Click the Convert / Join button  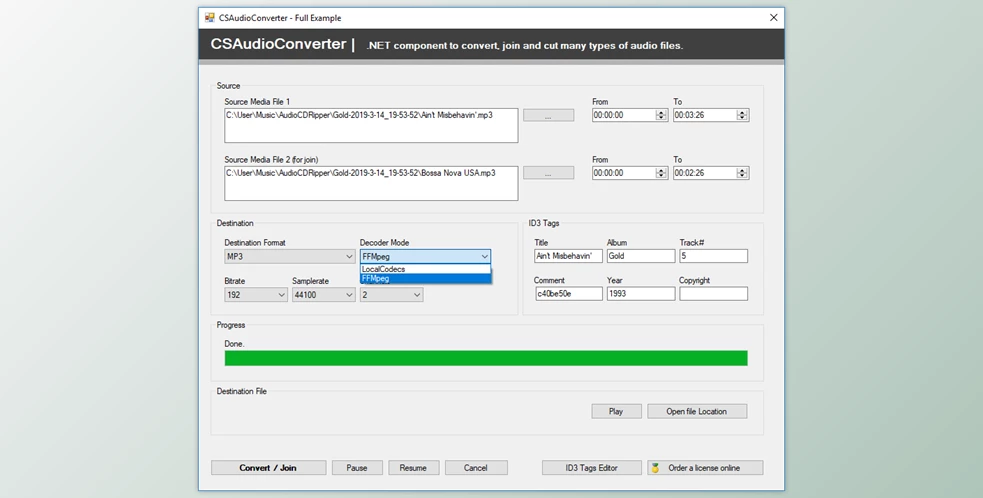pos(268,468)
